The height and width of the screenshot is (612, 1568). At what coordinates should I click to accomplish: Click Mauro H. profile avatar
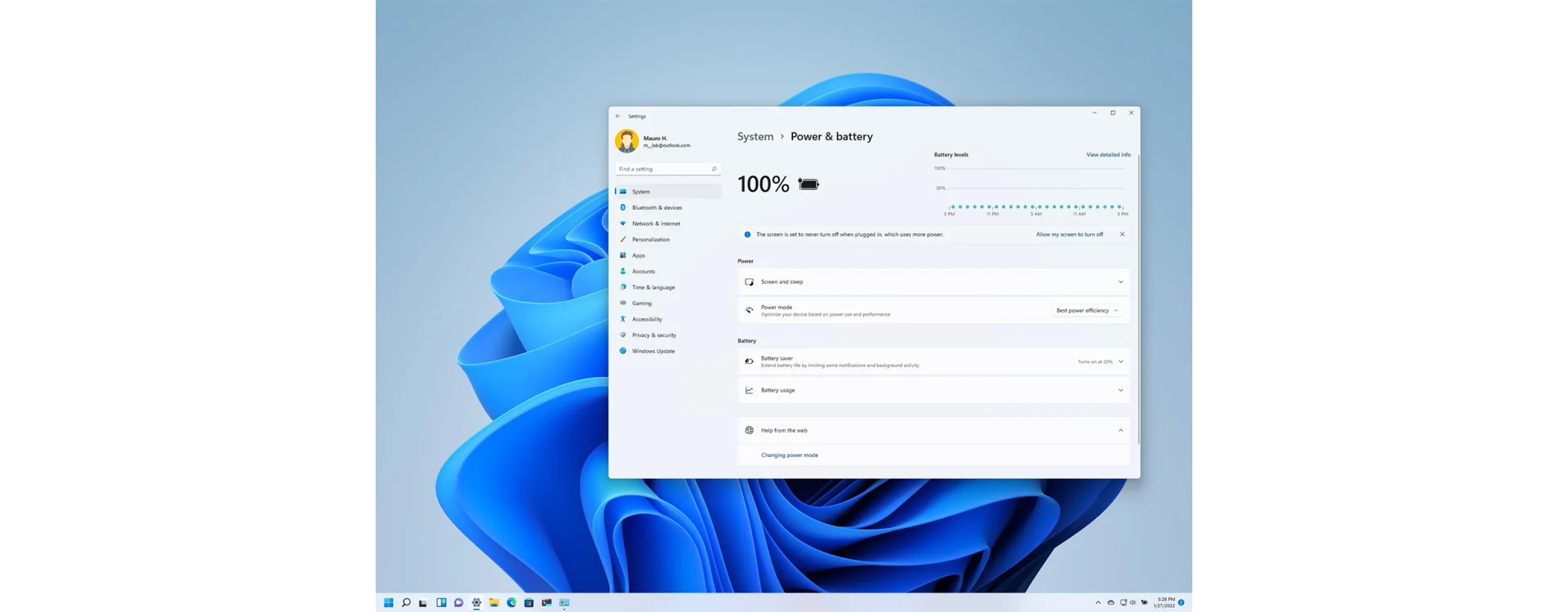626,141
